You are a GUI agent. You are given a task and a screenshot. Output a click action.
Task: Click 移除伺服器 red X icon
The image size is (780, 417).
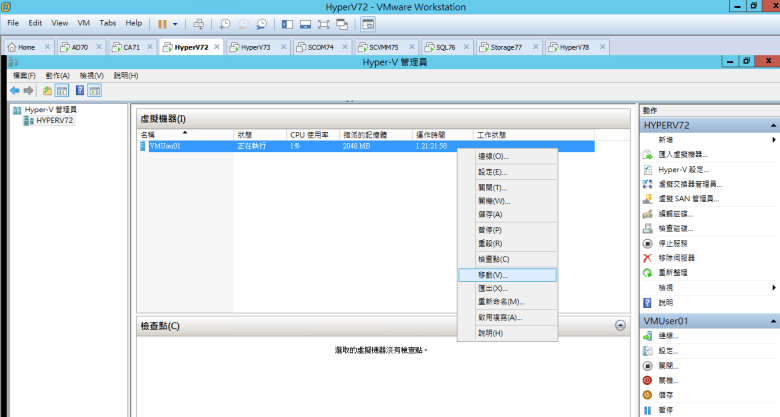coord(648,258)
